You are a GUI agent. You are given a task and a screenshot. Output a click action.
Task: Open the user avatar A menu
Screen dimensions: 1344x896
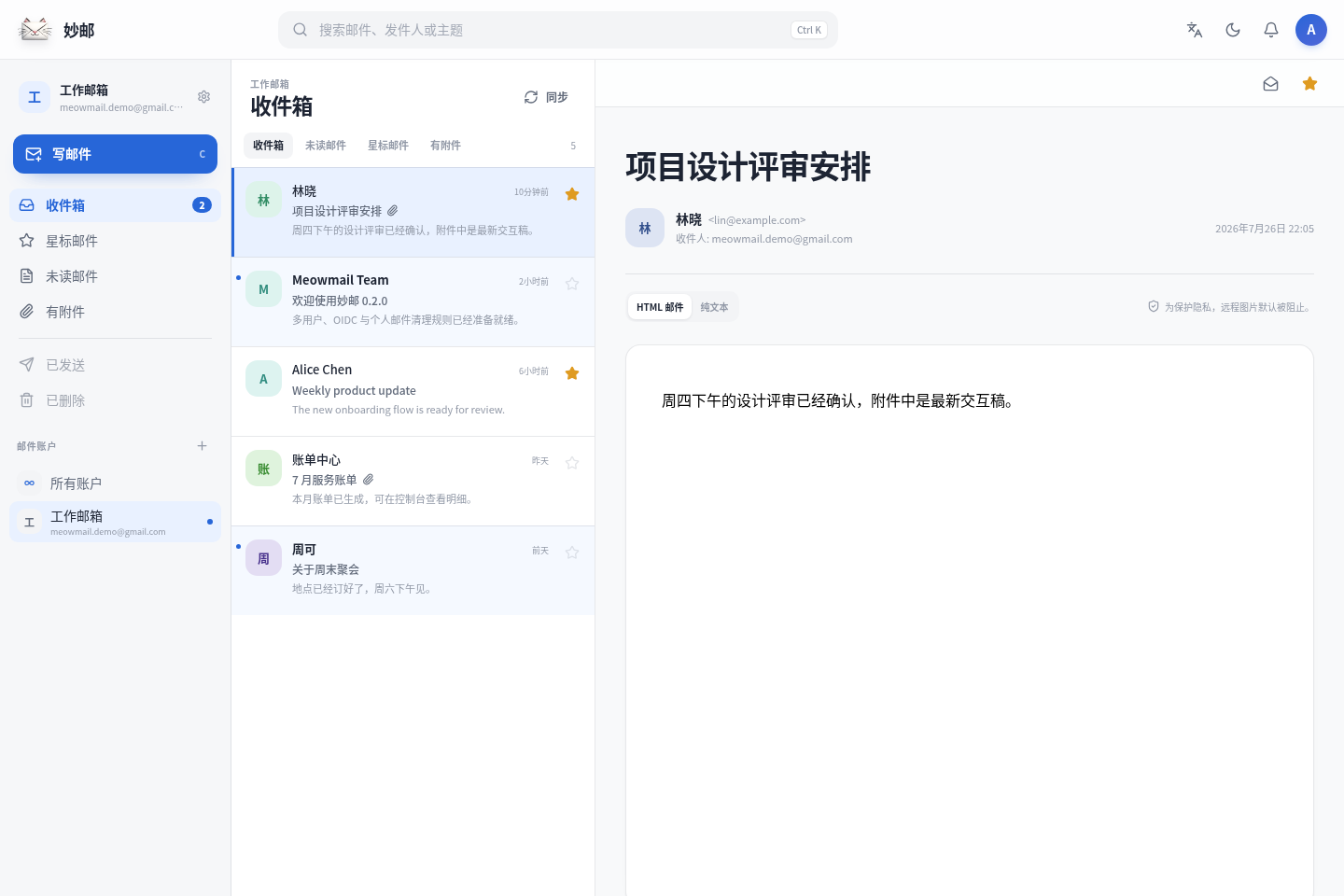tap(1311, 30)
